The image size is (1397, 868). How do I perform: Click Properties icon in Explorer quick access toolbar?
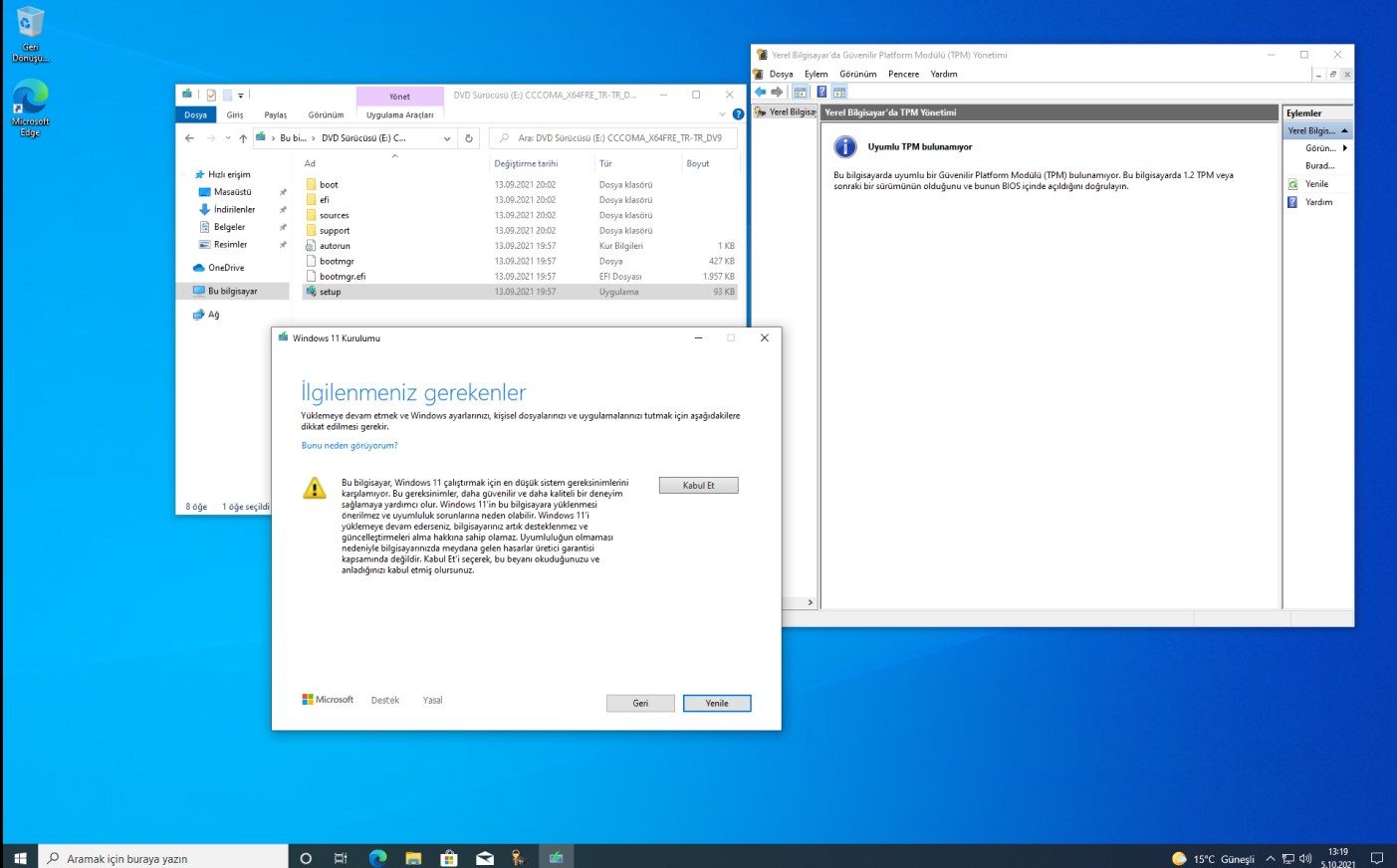[211, 96]
